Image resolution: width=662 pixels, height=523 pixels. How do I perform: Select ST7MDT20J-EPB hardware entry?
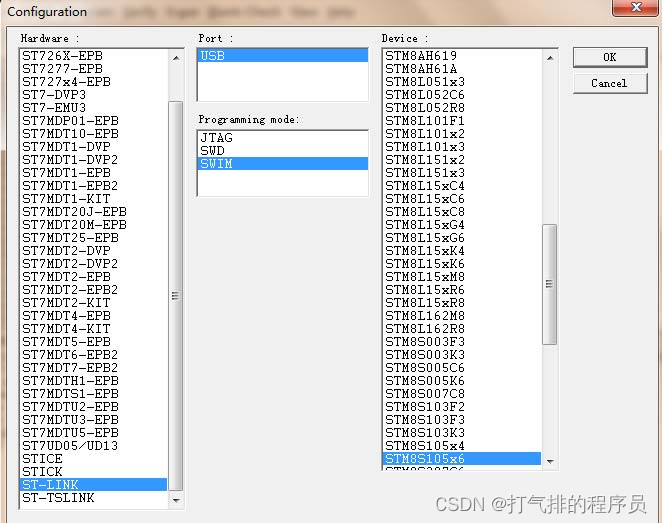(94, 211)
